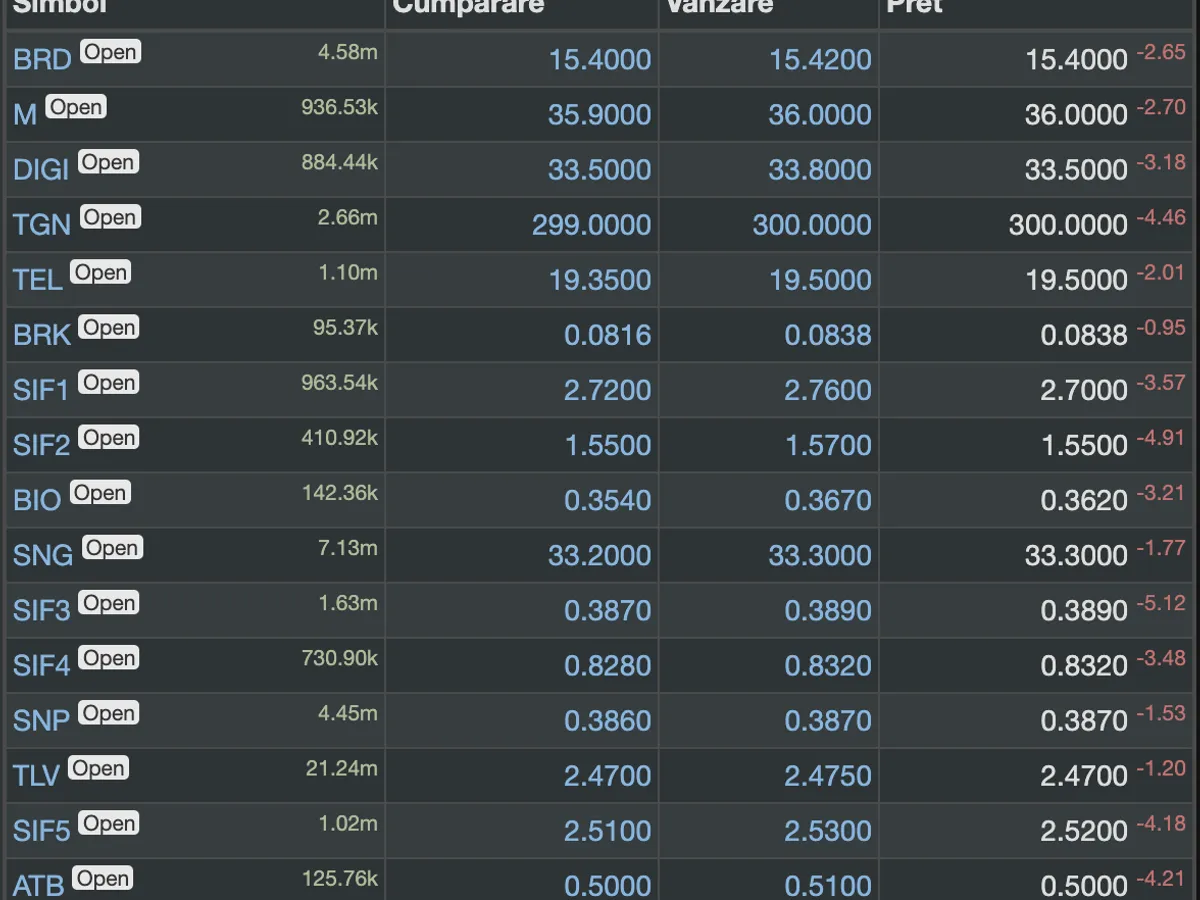Click the Open badge beside TEL
The image size is (1200, 900).
(100, 273)
